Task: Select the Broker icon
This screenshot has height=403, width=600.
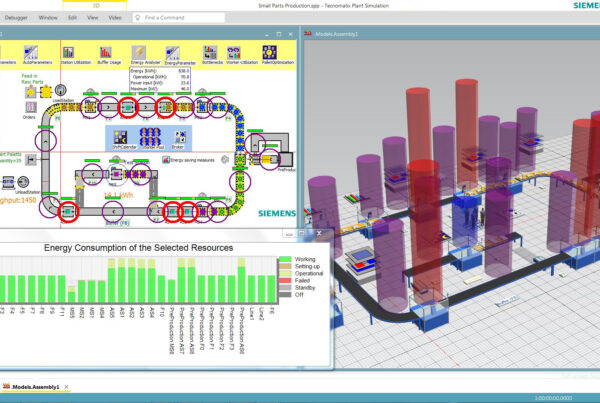Action: pyautogui.click(x=180, y=137)
